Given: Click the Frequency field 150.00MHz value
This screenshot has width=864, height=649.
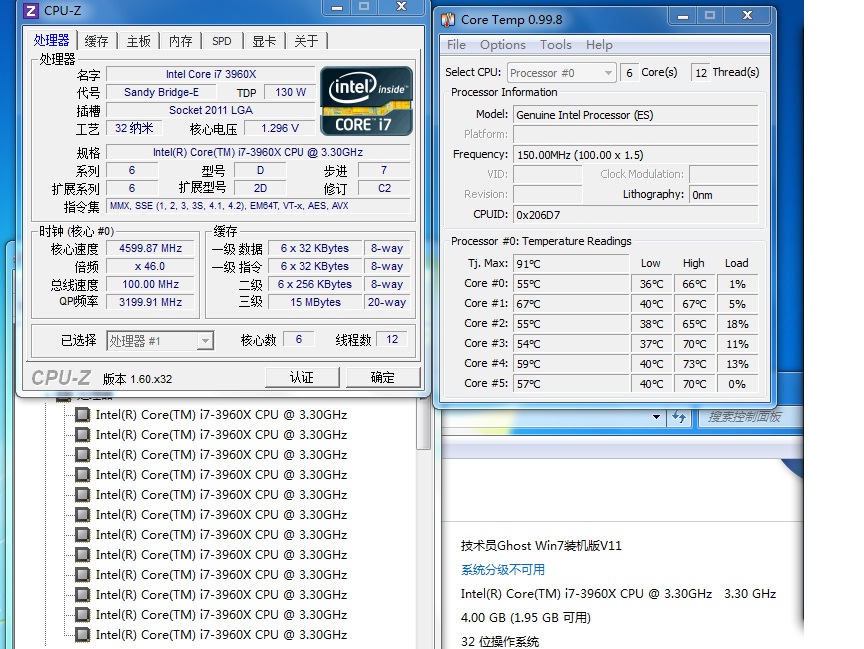Looking at the screenshot, I should (x=636, y=155).
